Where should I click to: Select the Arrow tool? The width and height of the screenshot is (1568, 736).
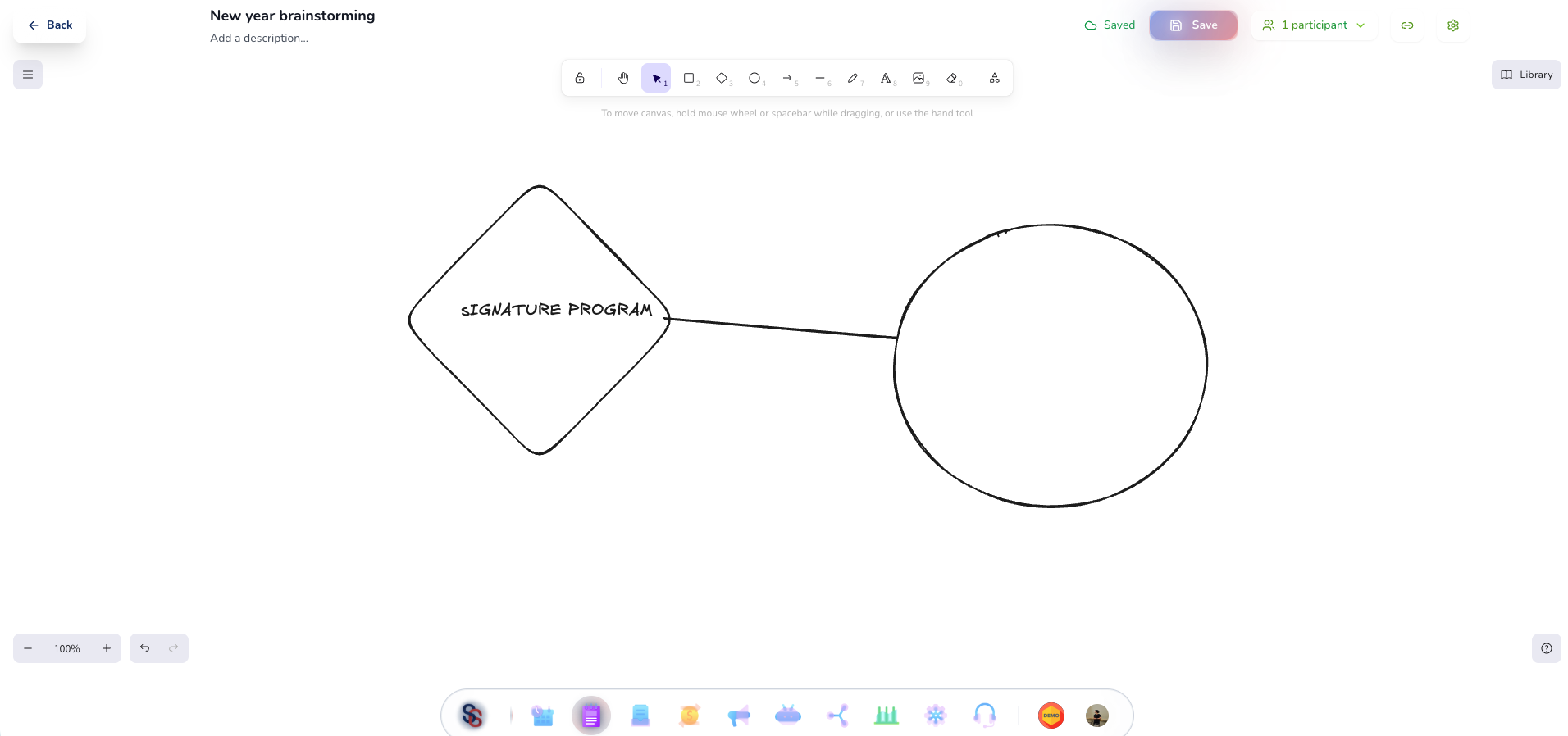[787, 78]
